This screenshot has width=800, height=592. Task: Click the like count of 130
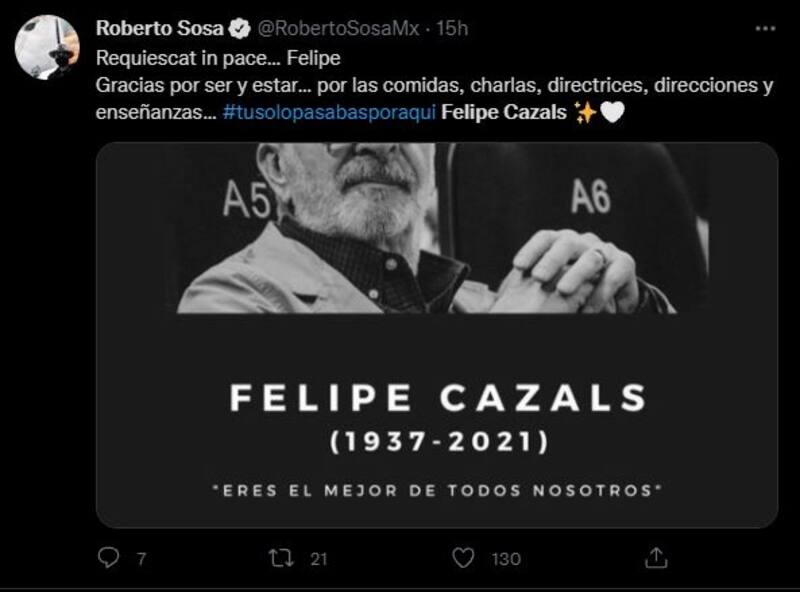pos(505,559)
